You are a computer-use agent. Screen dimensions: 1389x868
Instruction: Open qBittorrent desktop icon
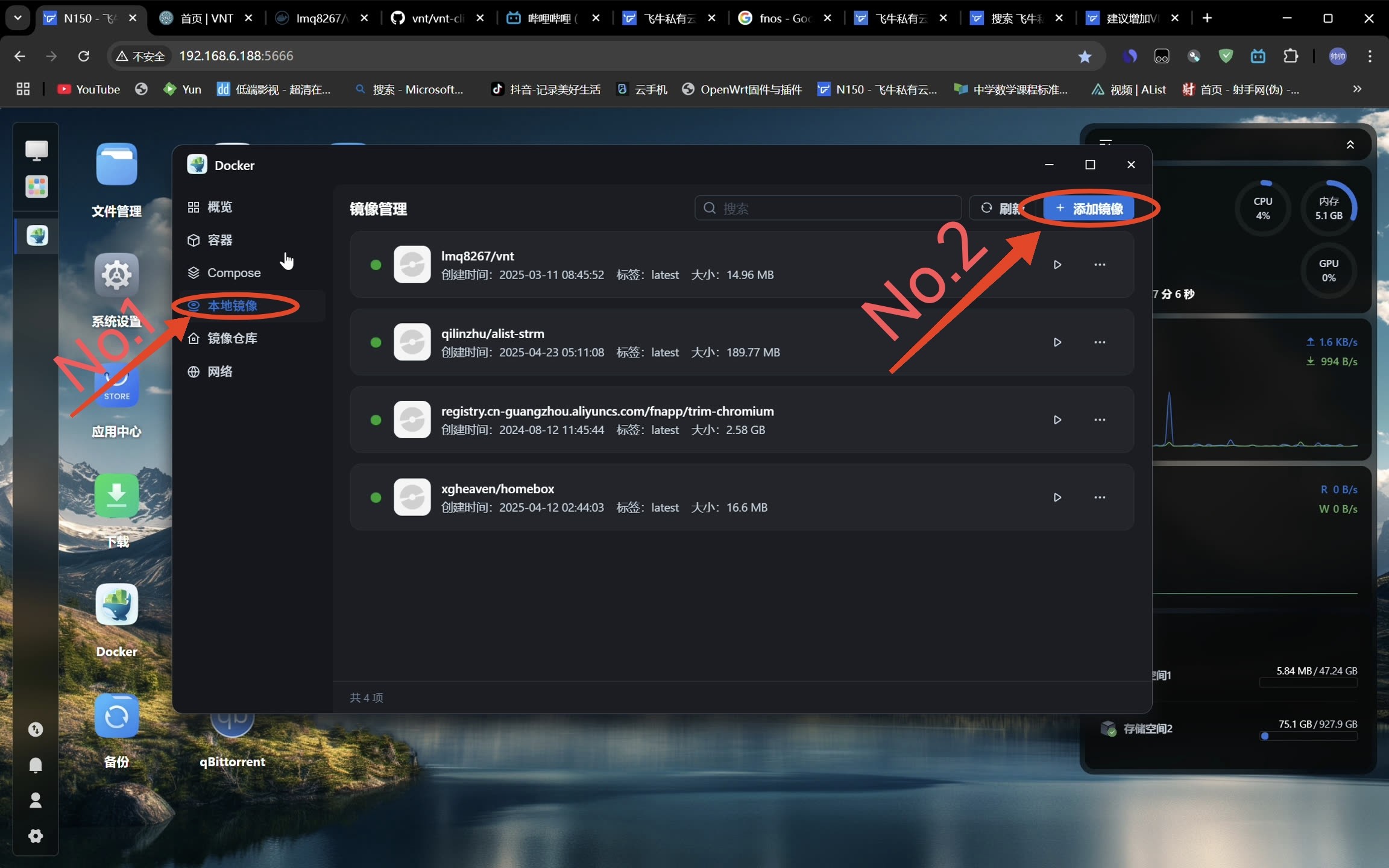(232, 741)
